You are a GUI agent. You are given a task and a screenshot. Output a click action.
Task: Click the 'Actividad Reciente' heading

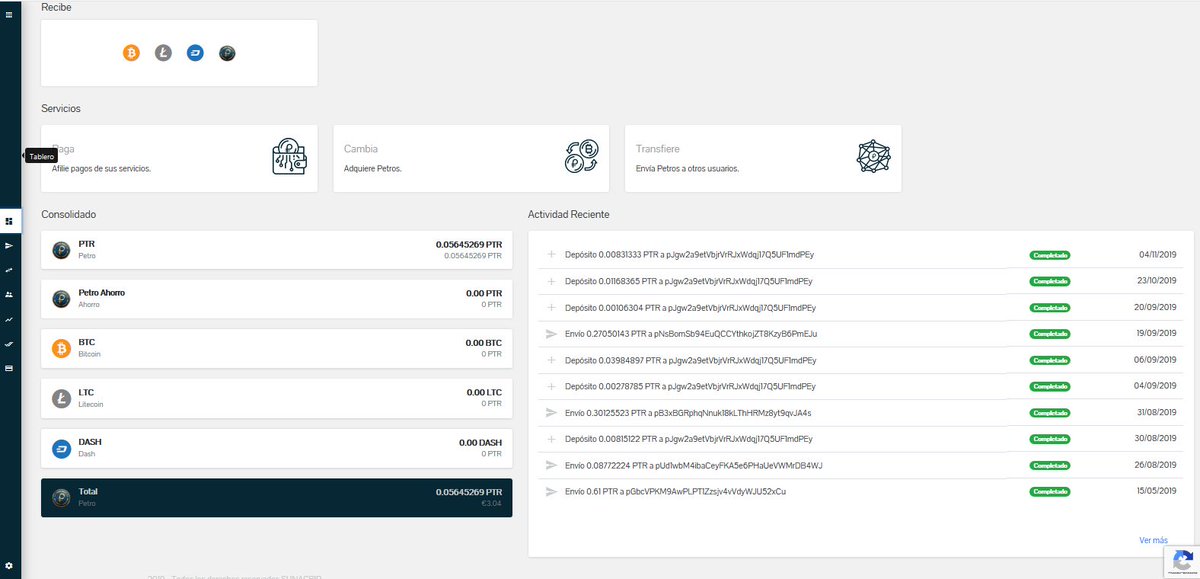tap(568, 215)
